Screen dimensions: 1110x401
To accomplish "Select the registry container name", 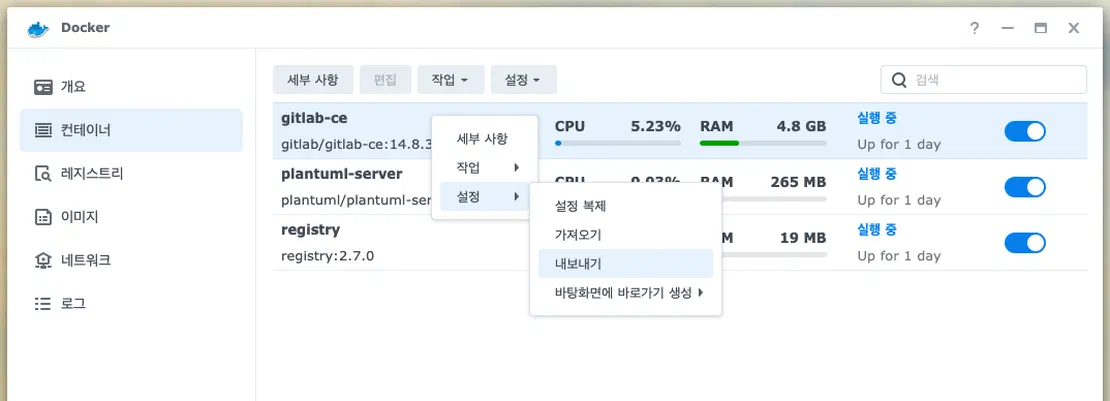I will (x=311, y=230).
